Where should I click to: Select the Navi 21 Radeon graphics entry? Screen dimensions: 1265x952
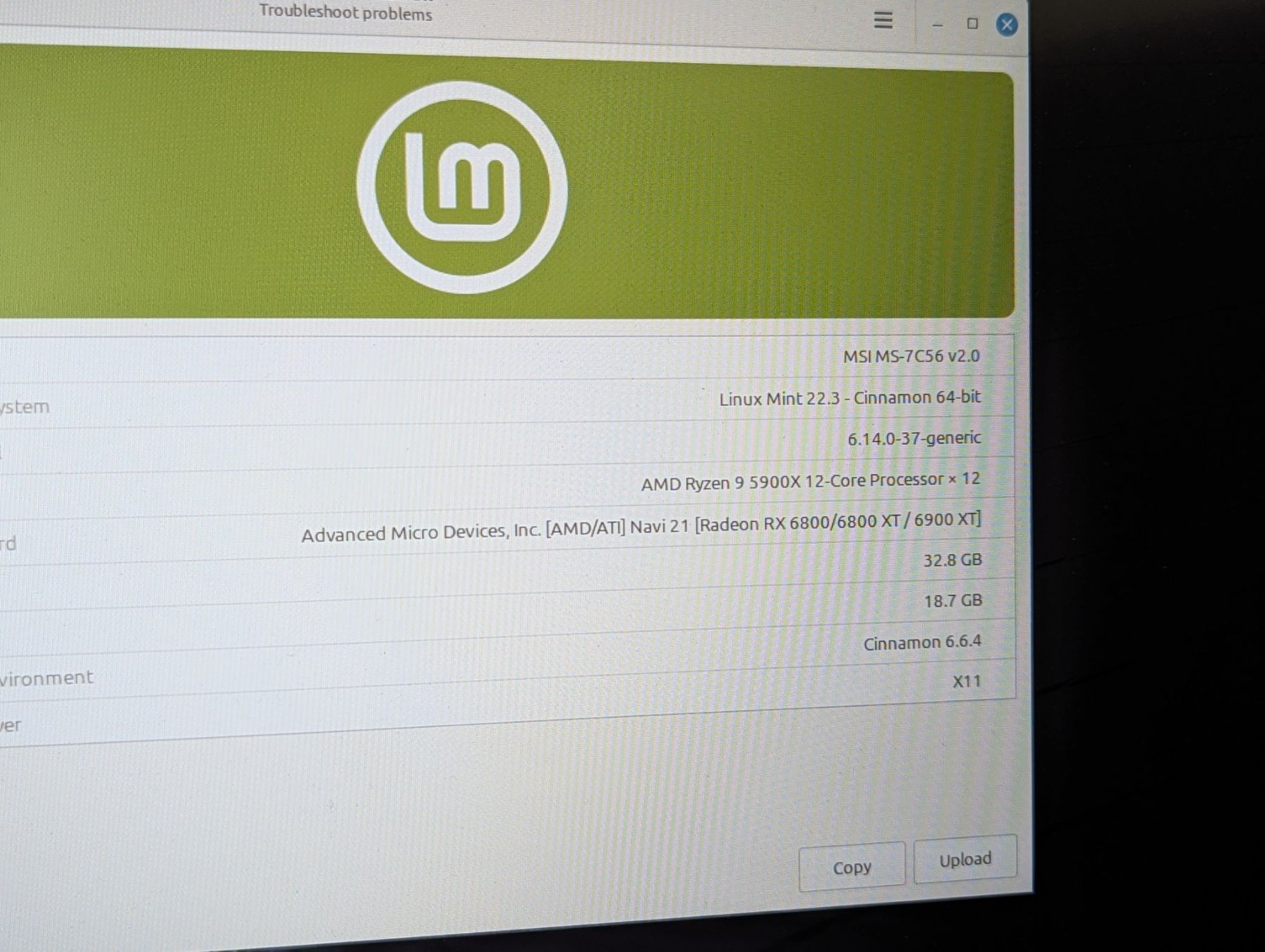(x=641, y=527)
